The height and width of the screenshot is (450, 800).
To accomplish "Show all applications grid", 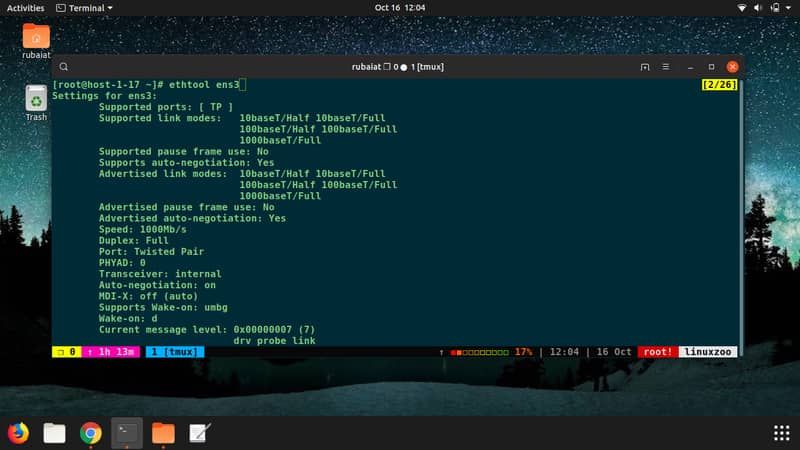I will tap(781, 432).
